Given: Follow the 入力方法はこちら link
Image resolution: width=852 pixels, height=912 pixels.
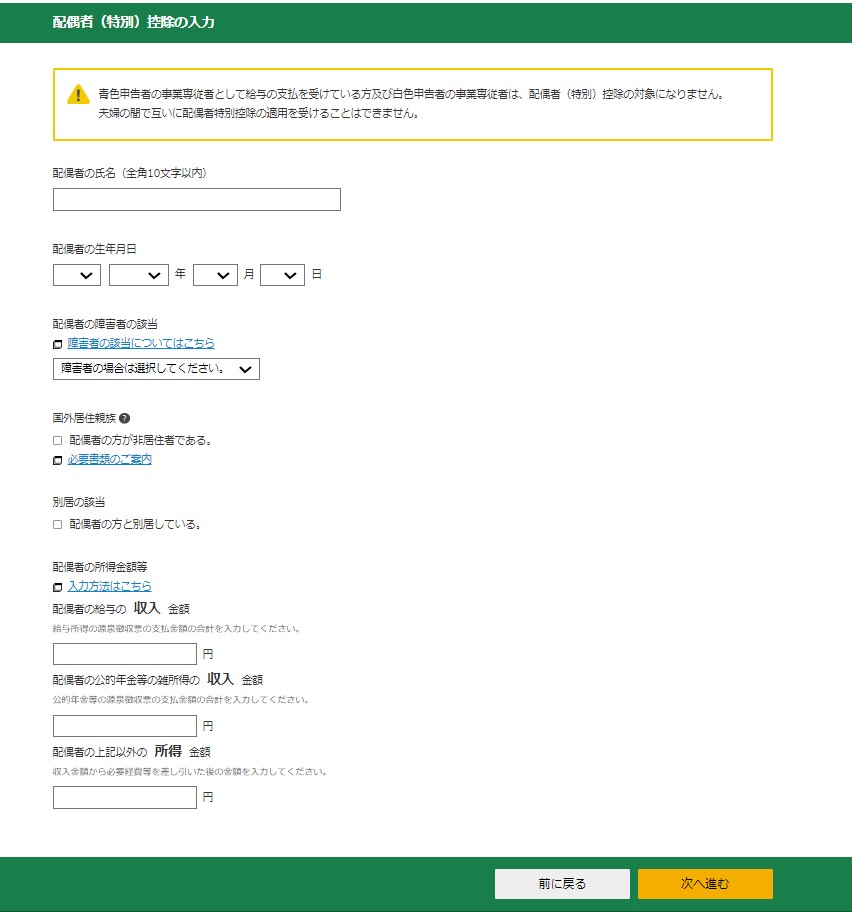Looking at the screenshot, I should [x=110, y=586].
